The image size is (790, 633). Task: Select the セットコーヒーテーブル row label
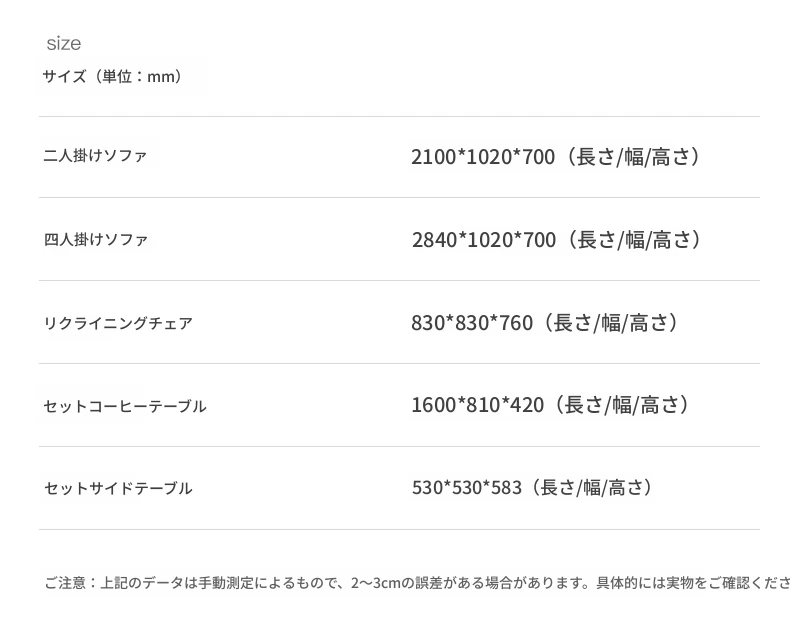pyautogui.click(x=125, y=406)
